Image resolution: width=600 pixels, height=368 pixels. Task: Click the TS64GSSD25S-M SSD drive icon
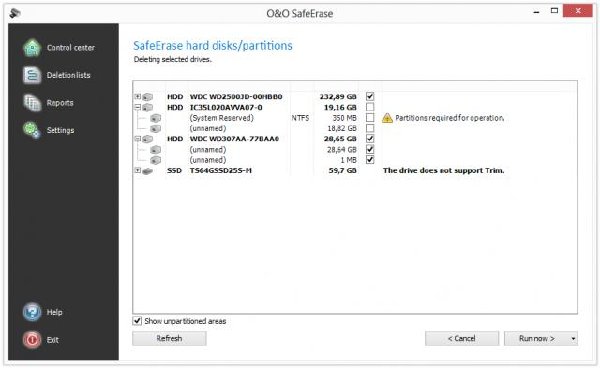(148, 171)
